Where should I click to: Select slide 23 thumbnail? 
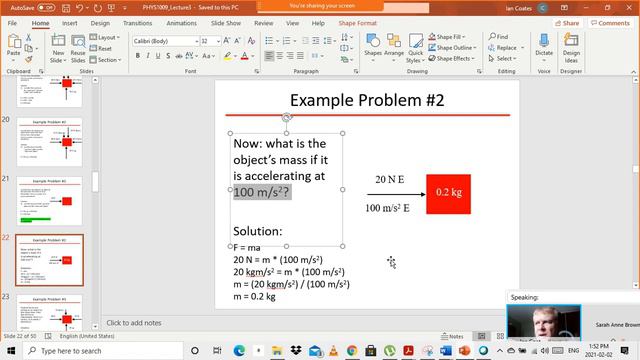coord(49,313)
